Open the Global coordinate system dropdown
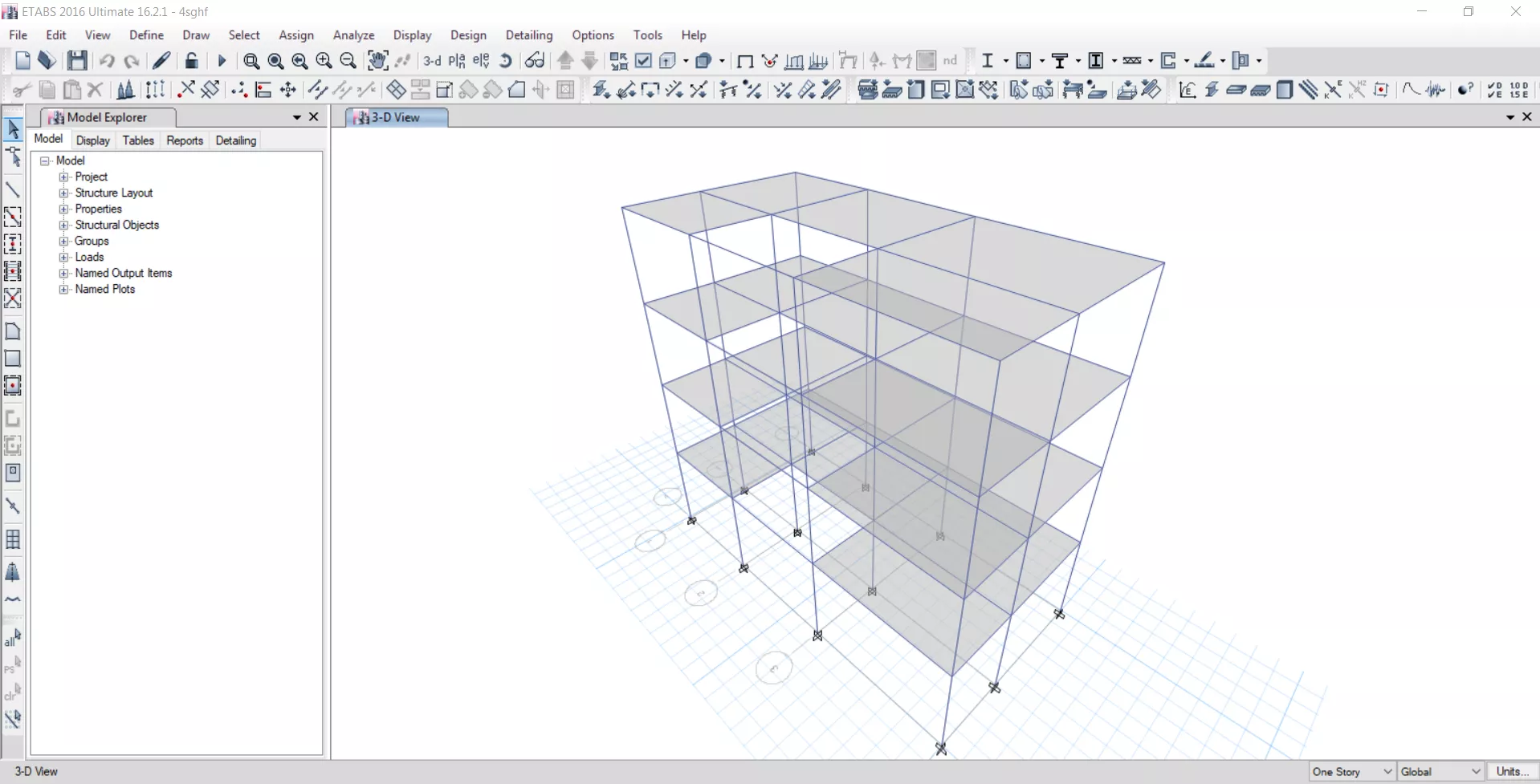Image resolution: width=1540 pixels, height=784 pixels. [x=1440, y=771]
